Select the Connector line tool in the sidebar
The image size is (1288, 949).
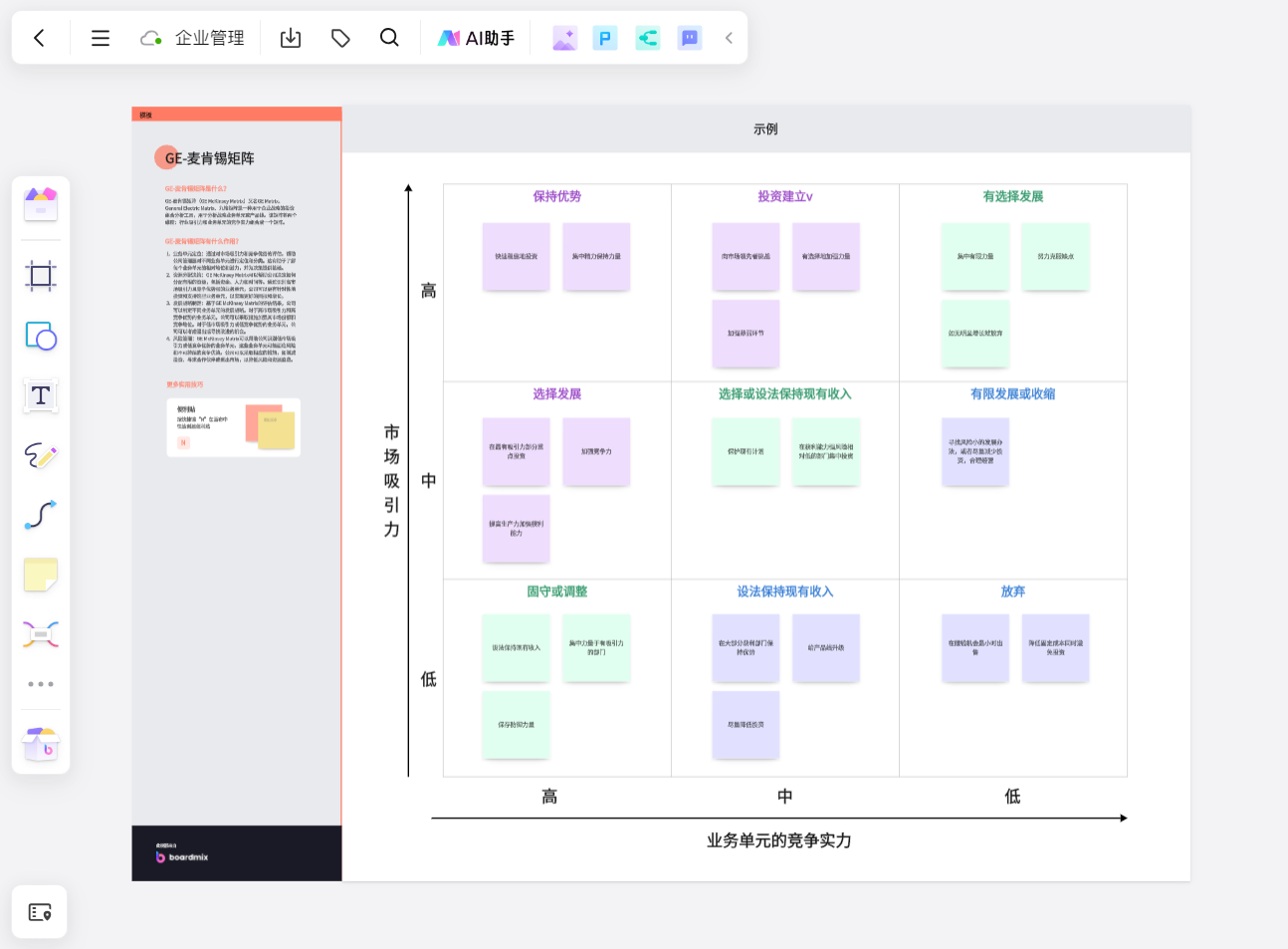(x=41, y=515)
